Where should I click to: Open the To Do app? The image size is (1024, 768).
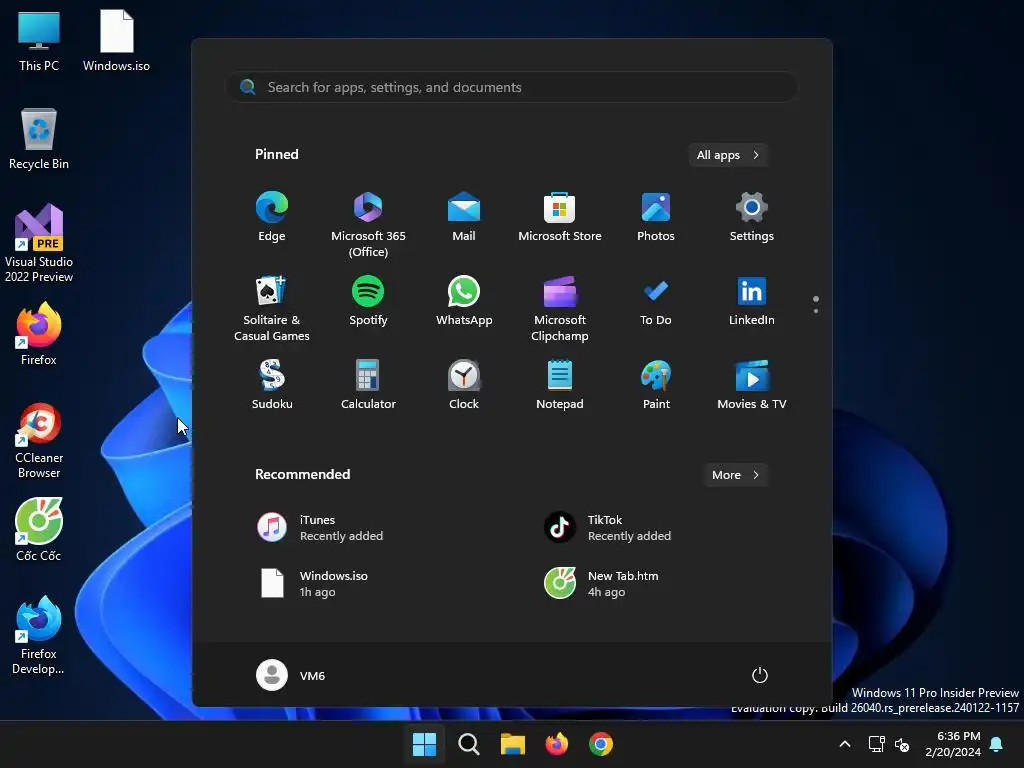[656, 301]
